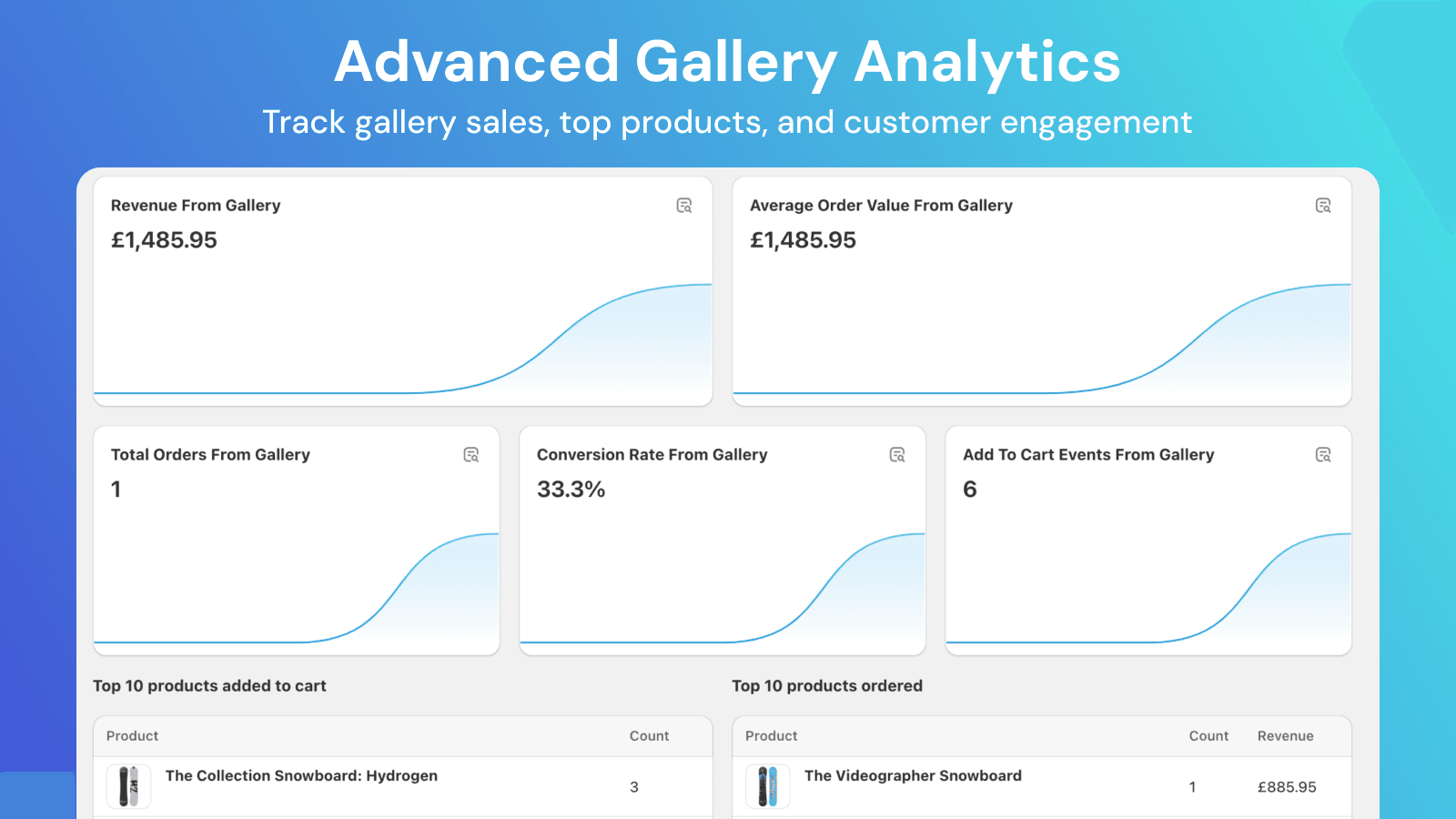Select Count column header in added-to-cart table

(649, 736)
